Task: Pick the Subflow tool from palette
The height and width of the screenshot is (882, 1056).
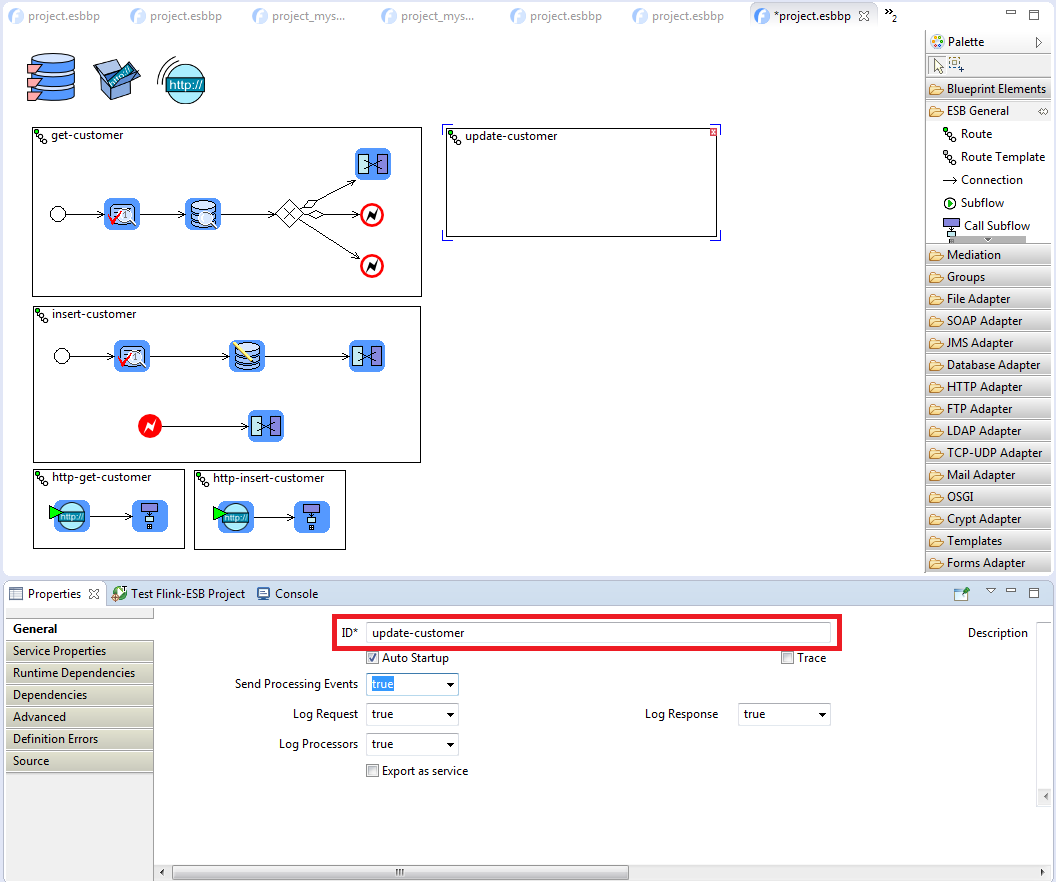Action: (981, 203)
